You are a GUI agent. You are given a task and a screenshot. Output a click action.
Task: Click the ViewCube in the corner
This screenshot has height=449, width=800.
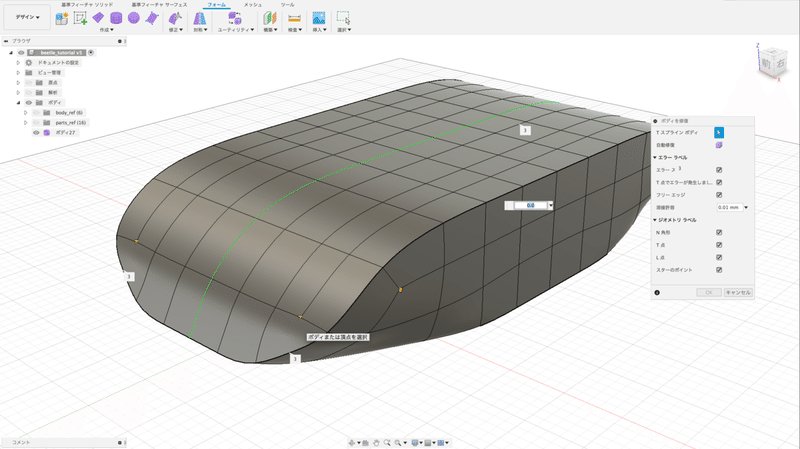pyautogui.click(x=772, y=63)
